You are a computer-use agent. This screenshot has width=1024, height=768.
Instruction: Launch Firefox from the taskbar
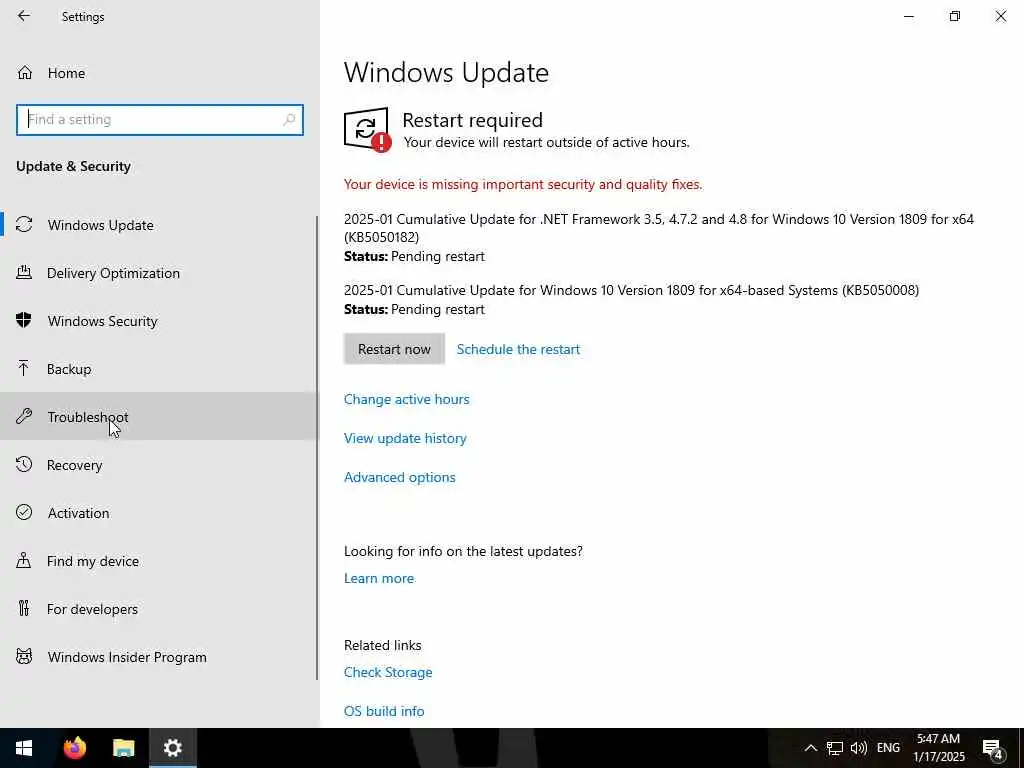pos(74,748)
